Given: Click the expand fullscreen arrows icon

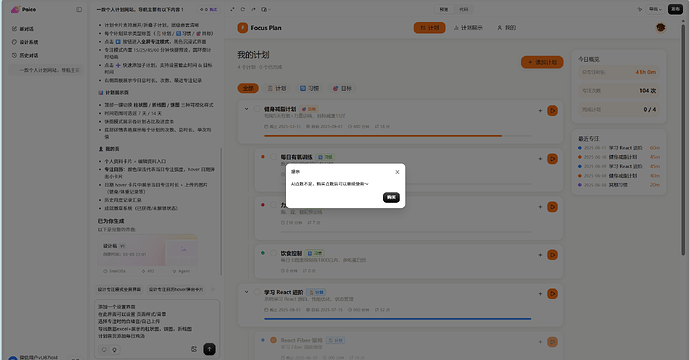Looking at the screenshot, I should click(x=232, y=9).
